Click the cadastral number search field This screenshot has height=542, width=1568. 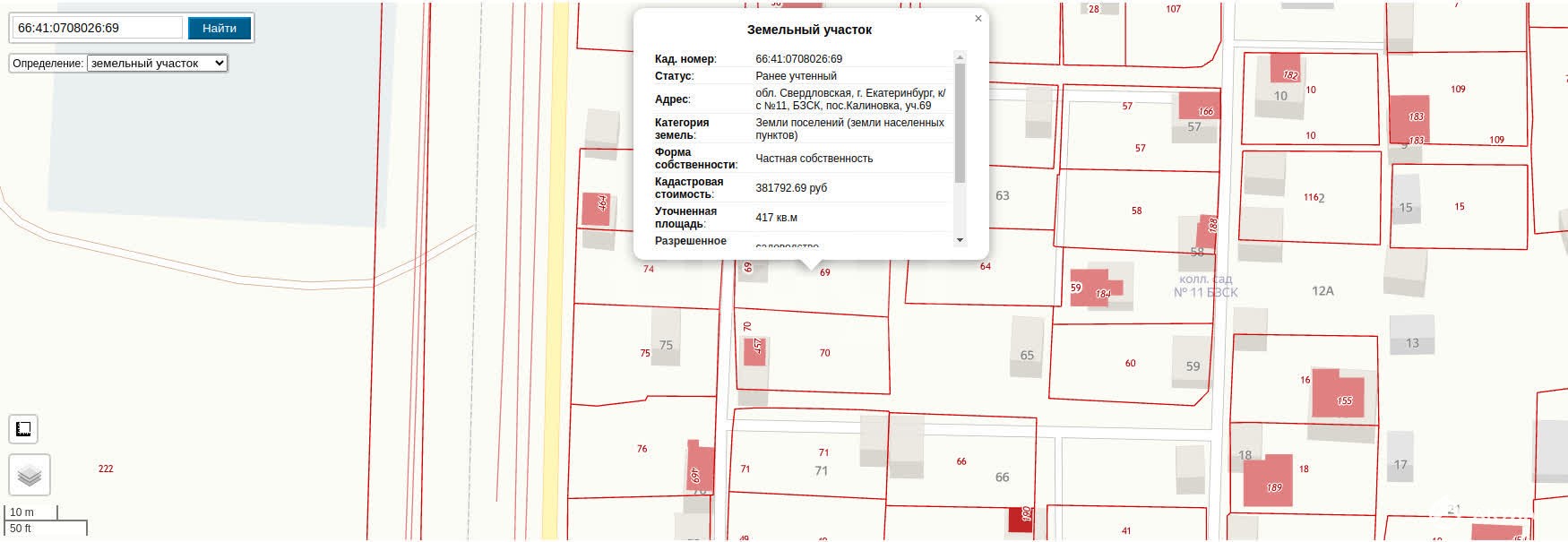coord(97,28)
